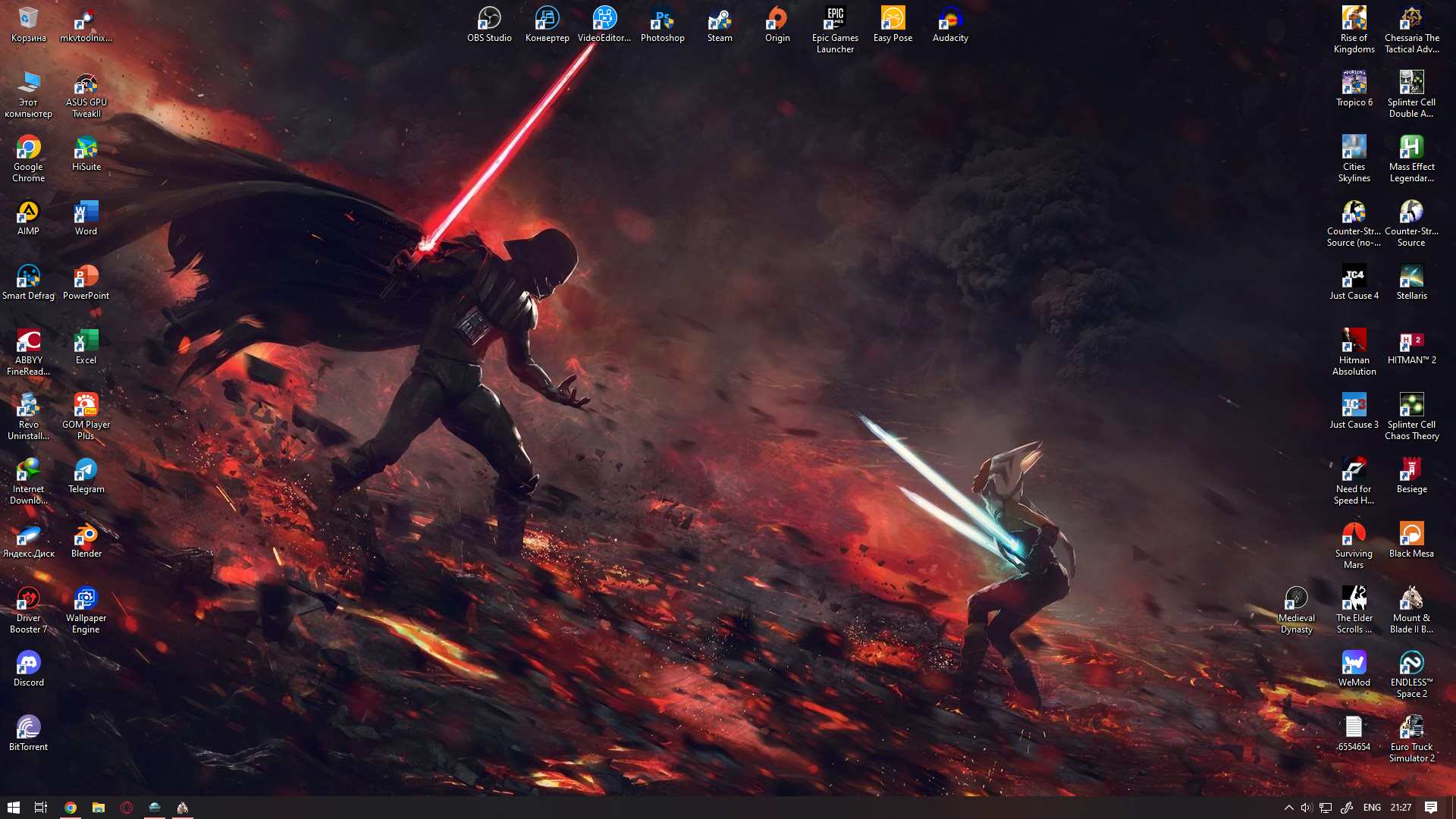Click the Steam desktop icon
Image resolution: width=1456 pixels, height=819 pixels.
(720, 24)
